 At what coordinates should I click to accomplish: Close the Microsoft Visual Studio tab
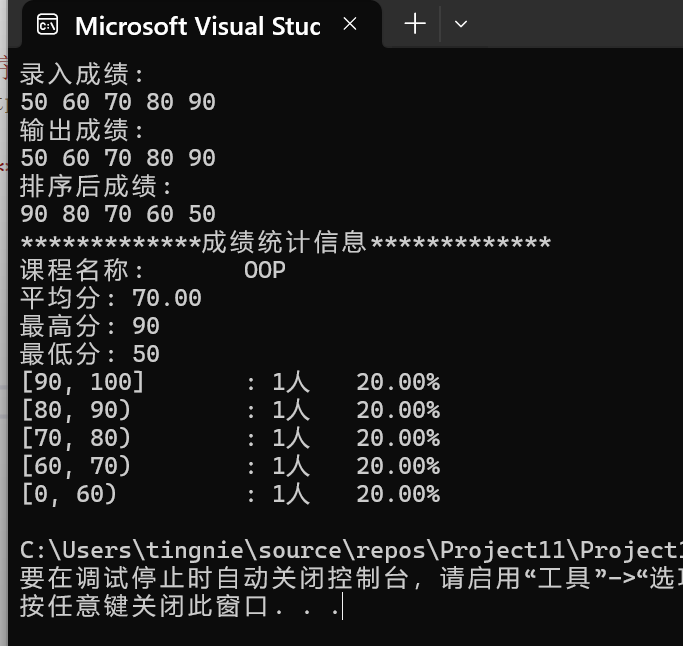tap(350, 24)
